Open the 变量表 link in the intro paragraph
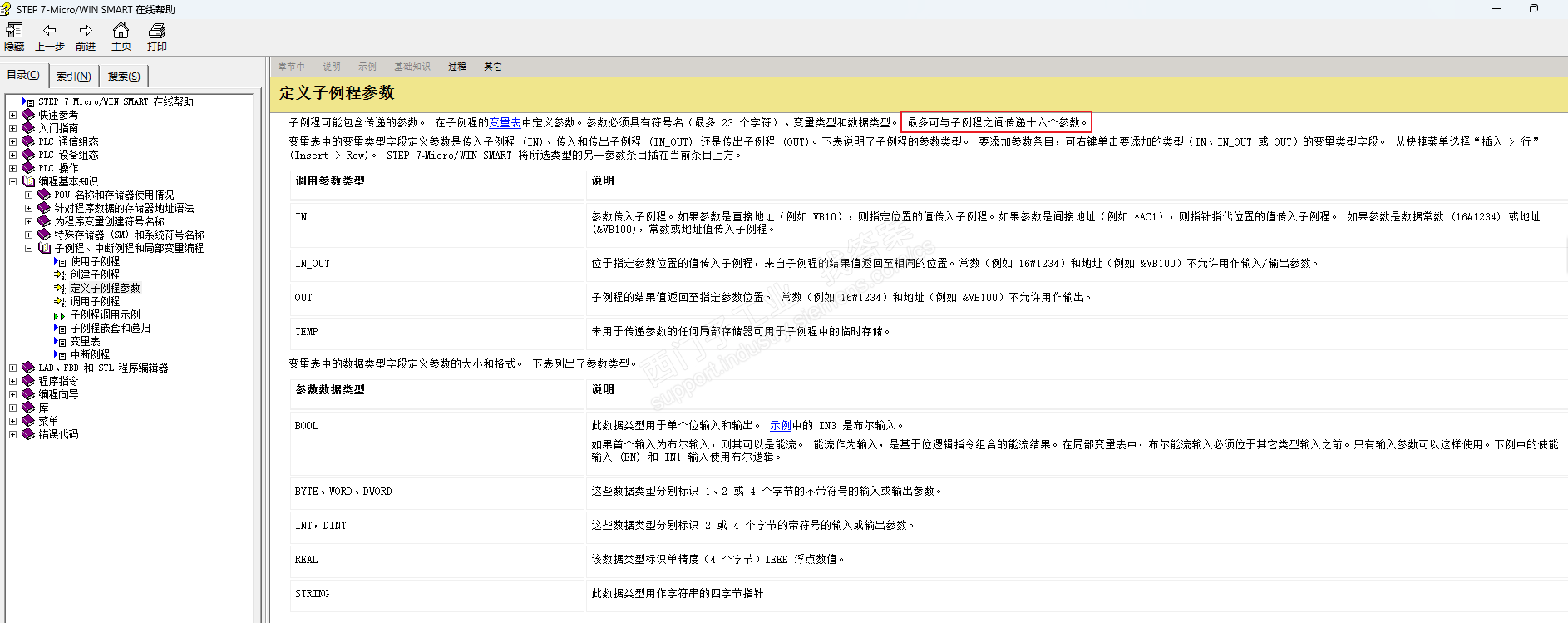Image resolution: width=1568 pixels, height=623 pixels. pyautogui.click(x=505, y=122)
